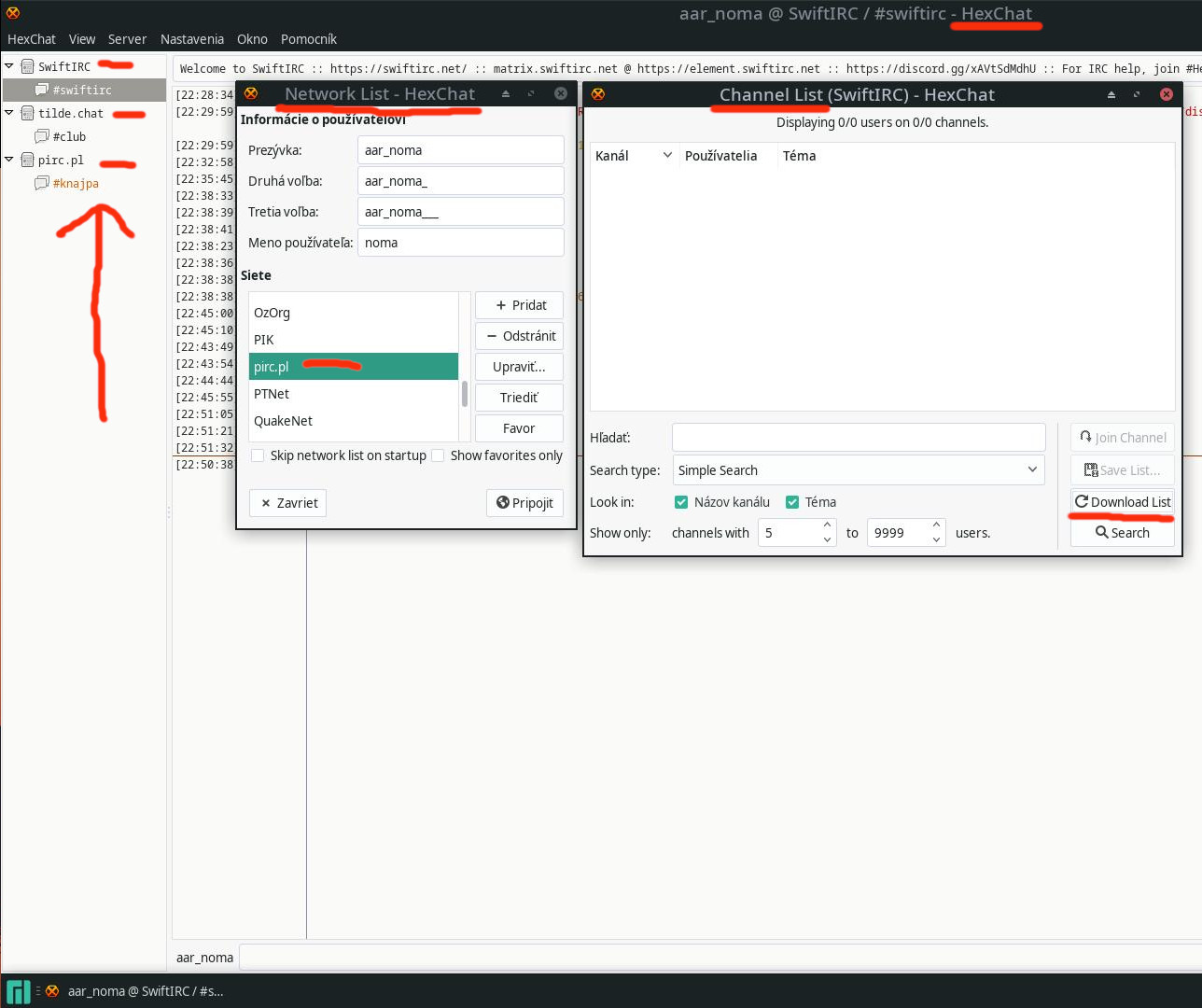Click the network list scrollbar
This screenshot has width=1202, height=1008.
464,393
